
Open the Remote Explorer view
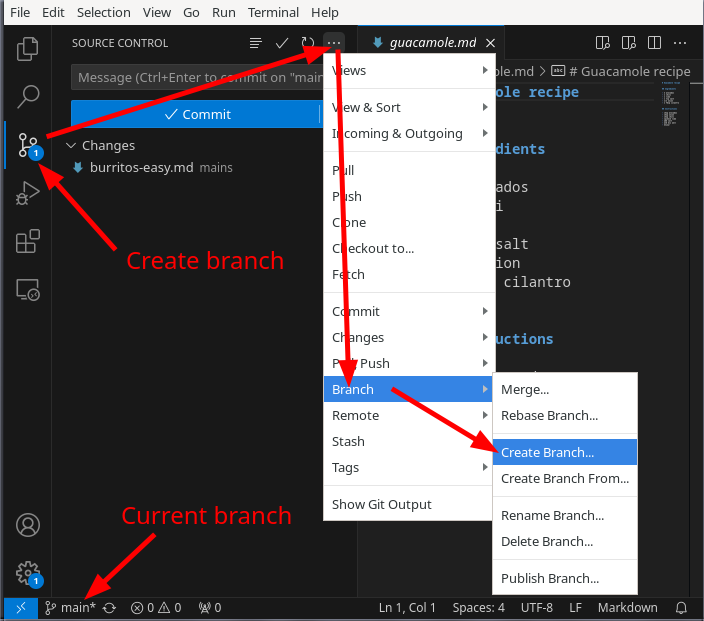click(27, 290)
